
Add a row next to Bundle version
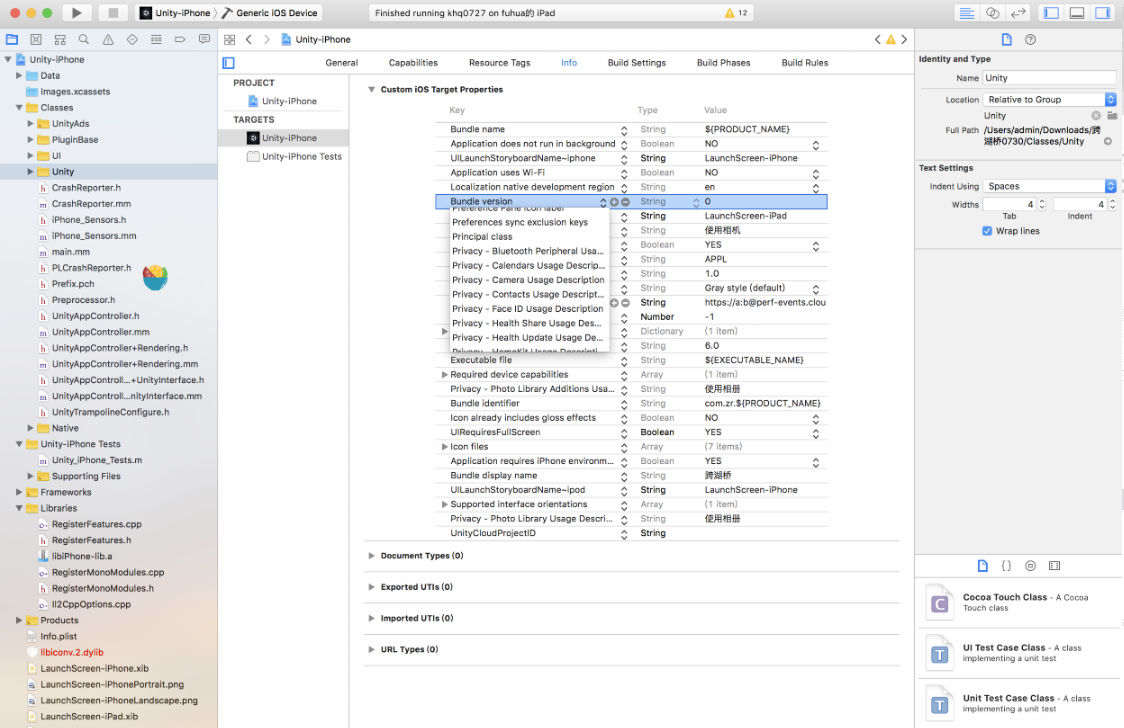point(614,202)
